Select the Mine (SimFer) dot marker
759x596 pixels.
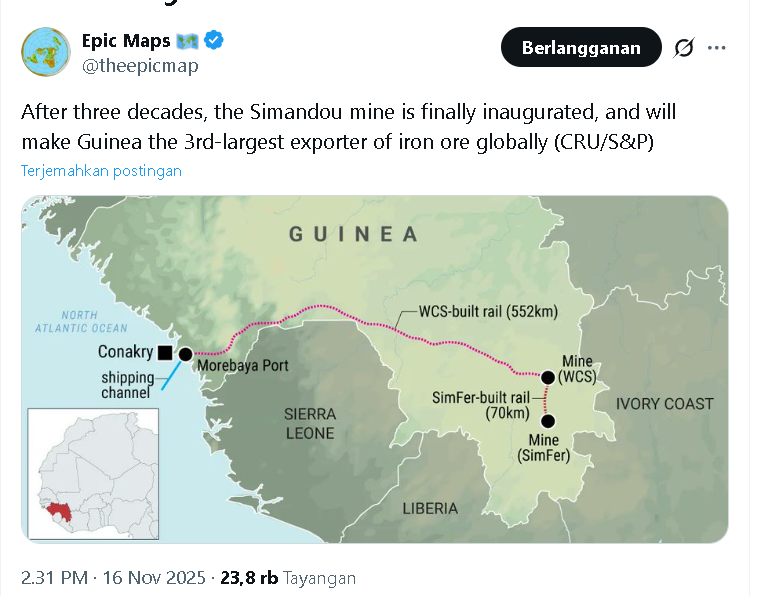pyautogui.click(x=547, y=421)
